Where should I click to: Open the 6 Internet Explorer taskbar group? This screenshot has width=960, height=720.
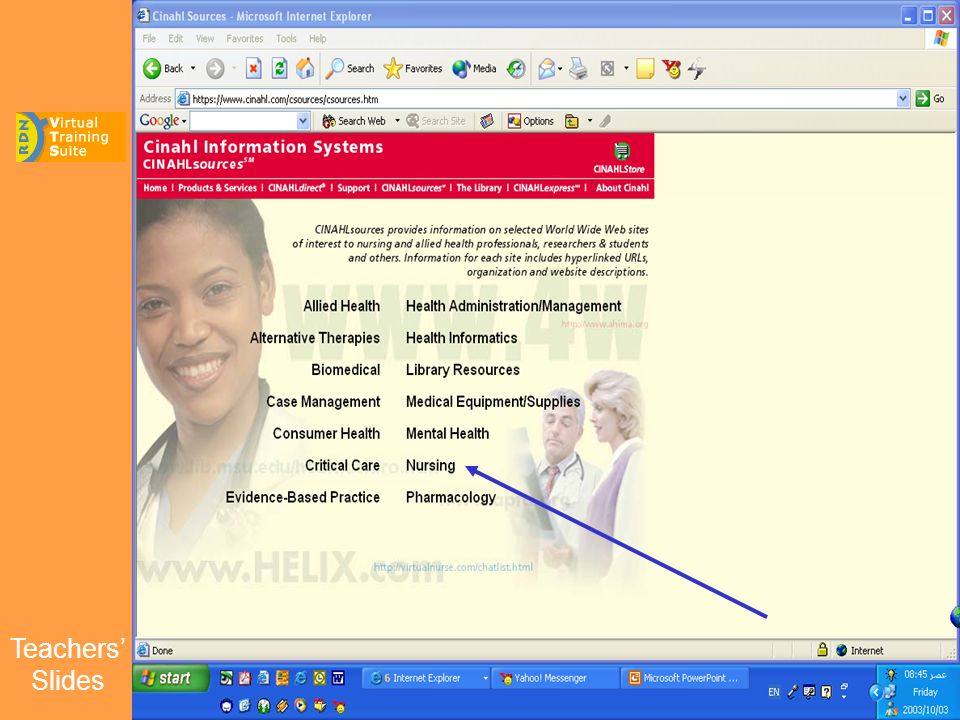pos(427,678)
